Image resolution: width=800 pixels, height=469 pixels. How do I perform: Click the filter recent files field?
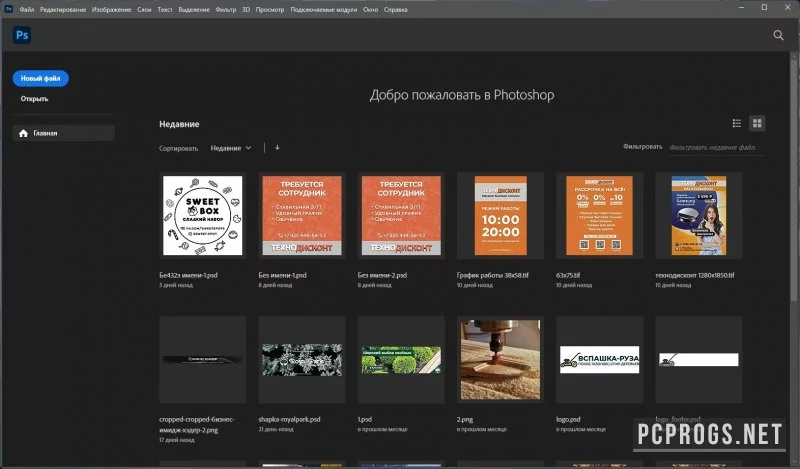[716, 147]
